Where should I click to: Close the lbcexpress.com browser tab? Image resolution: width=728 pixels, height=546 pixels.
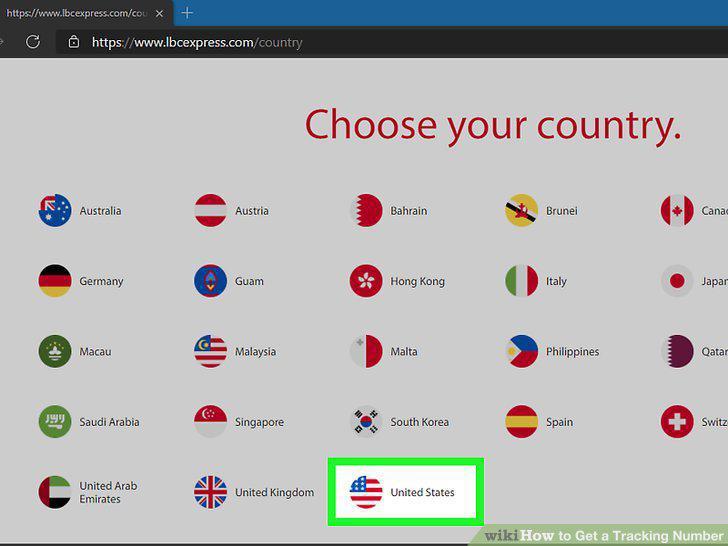(159, 13)
